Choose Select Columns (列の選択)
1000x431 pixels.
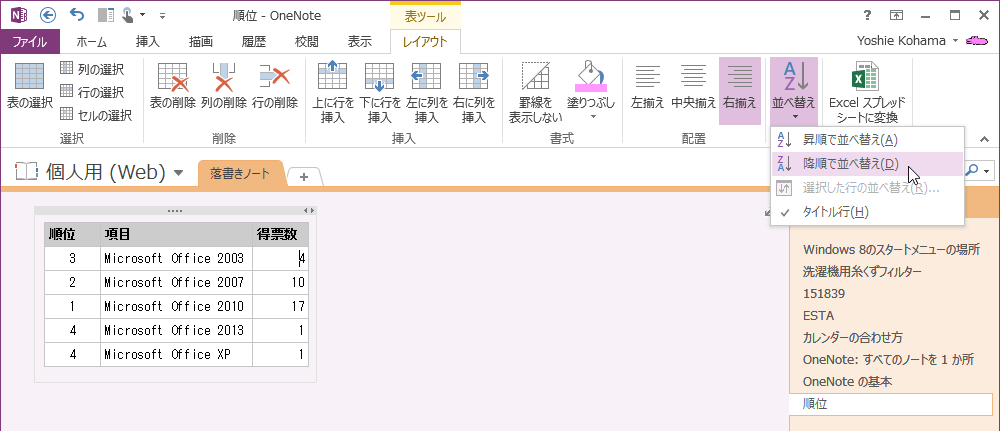pos(92,69)
